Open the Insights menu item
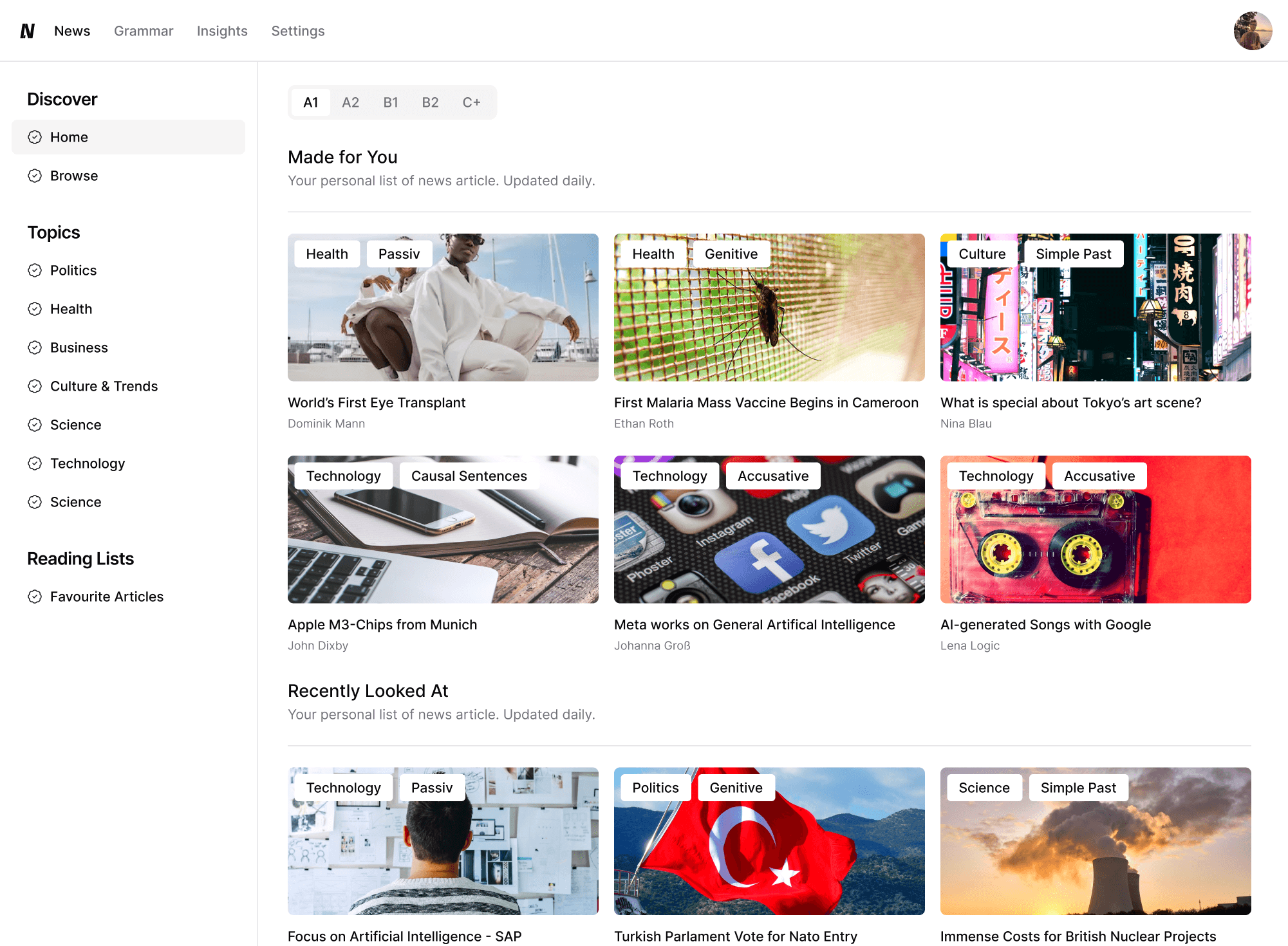 click(222, 31)
